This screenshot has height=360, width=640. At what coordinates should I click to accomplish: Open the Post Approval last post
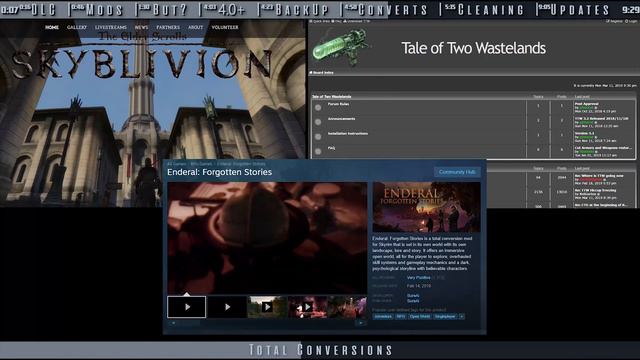587,104
